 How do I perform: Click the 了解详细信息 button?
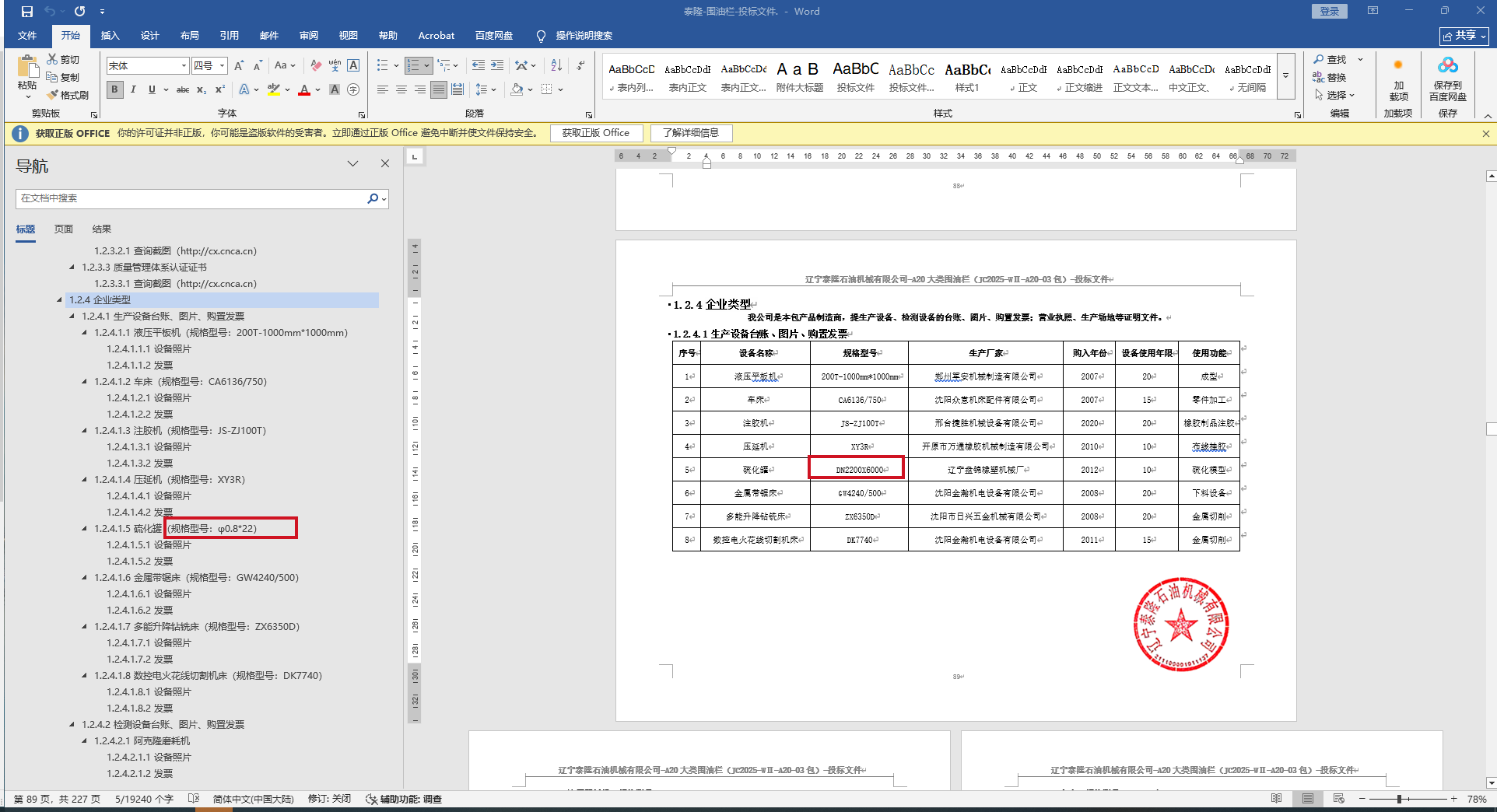point(691,133)
